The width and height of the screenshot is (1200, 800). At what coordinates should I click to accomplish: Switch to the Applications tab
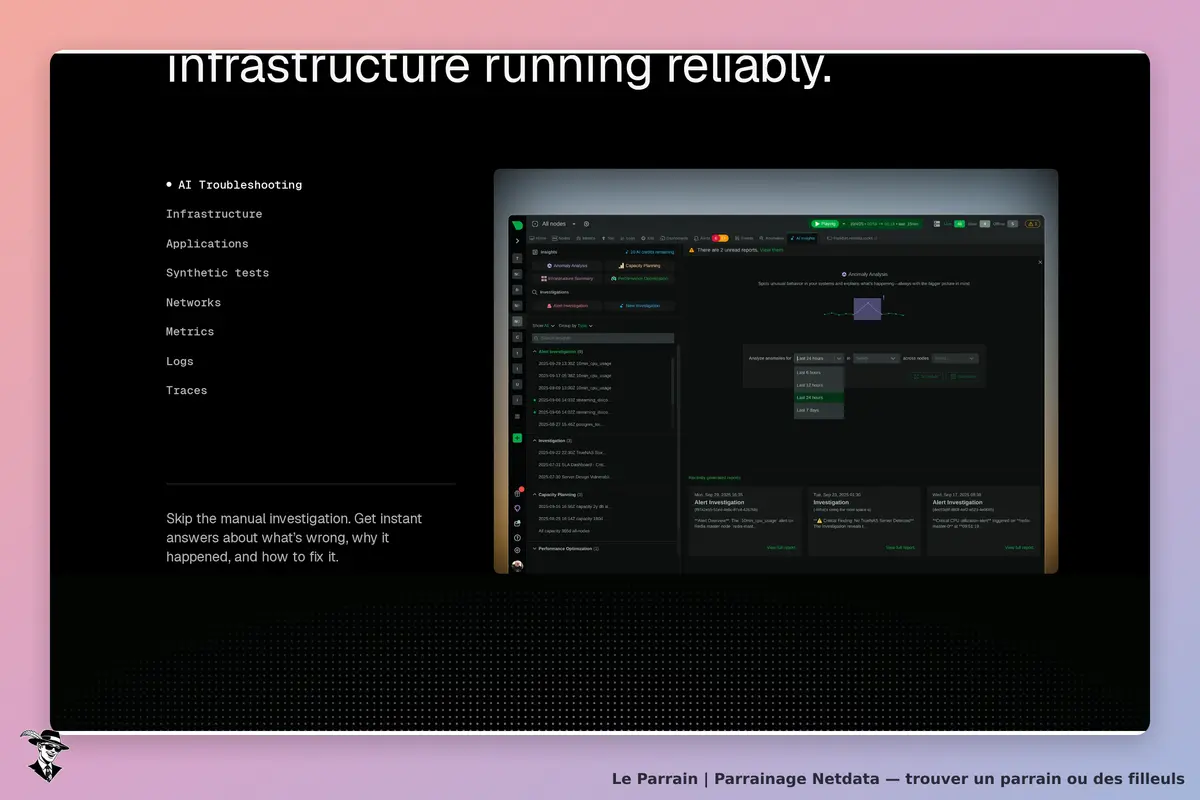click(x=207, y=244)
